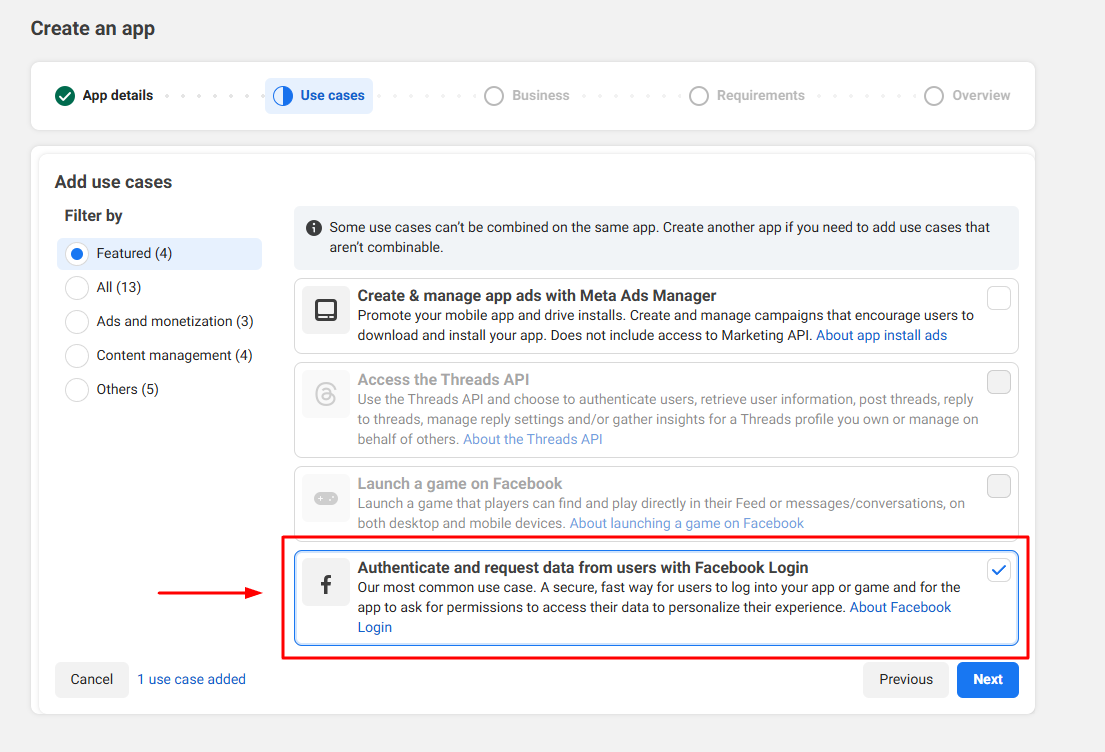
Task: Click the Cancel button
Action: (x=92, y=679)
